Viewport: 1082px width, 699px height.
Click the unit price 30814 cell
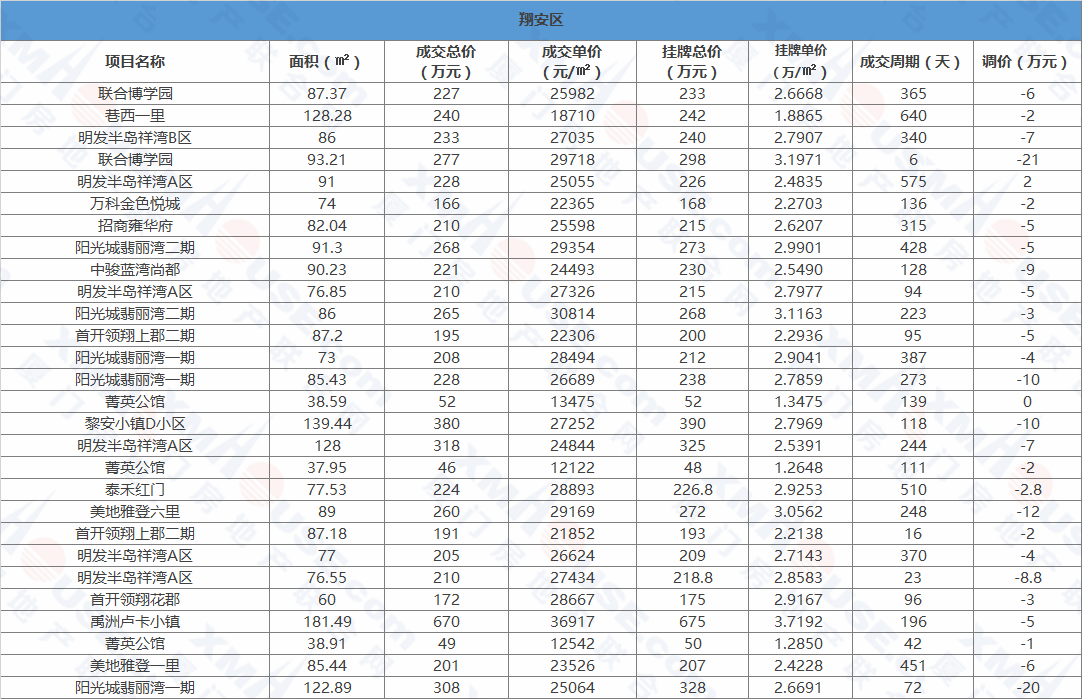pyautogui.click(x=572, y=313)
